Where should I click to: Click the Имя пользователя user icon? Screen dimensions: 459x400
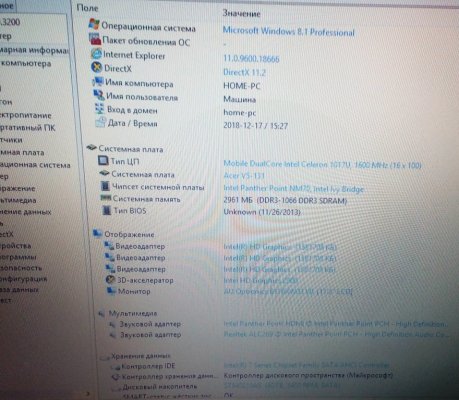[x=99, y=95]
